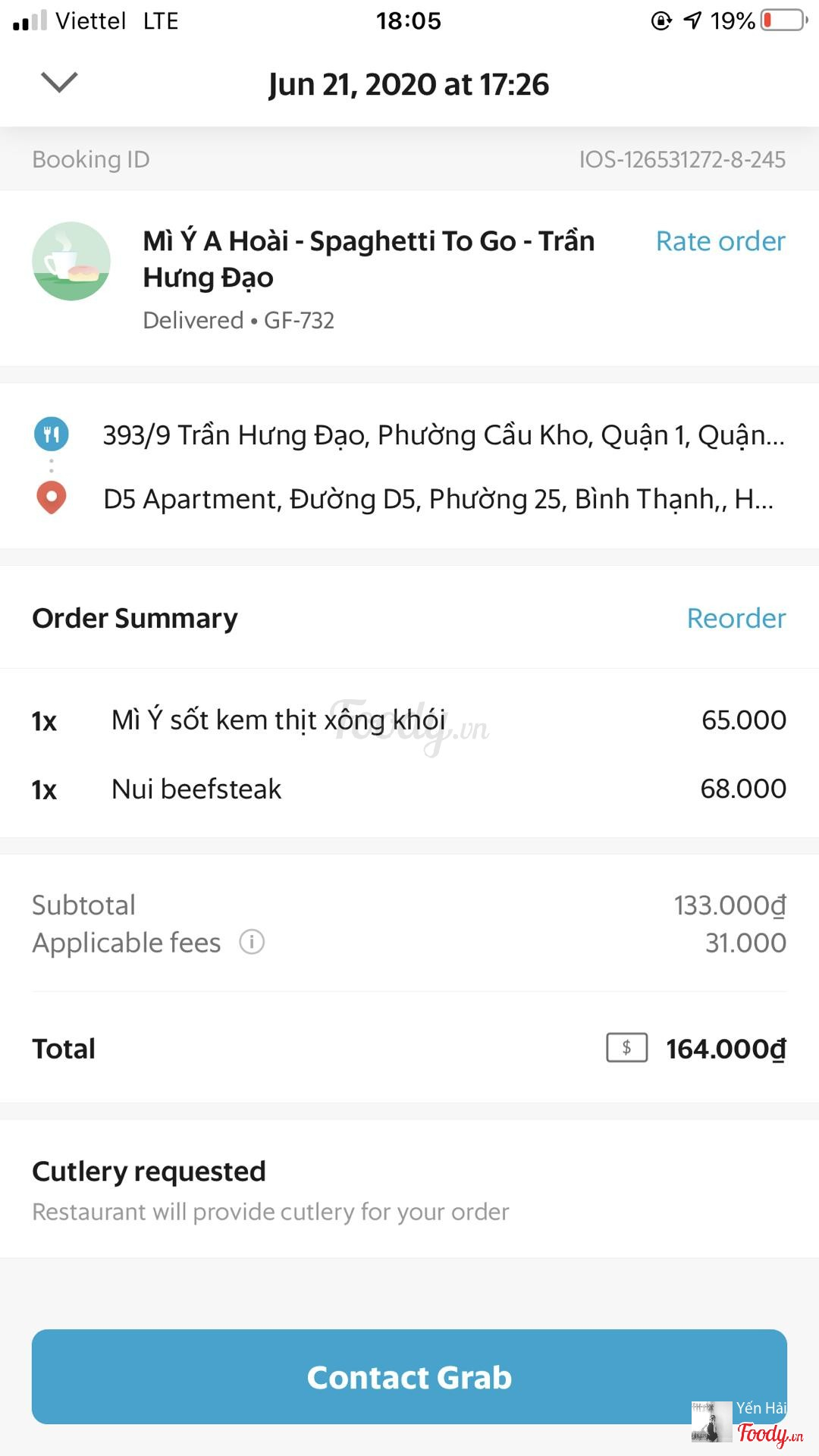Tap the cash payment icon beside total
The height and width of the screenshot is (1456, 819).
click(626, 1048)
